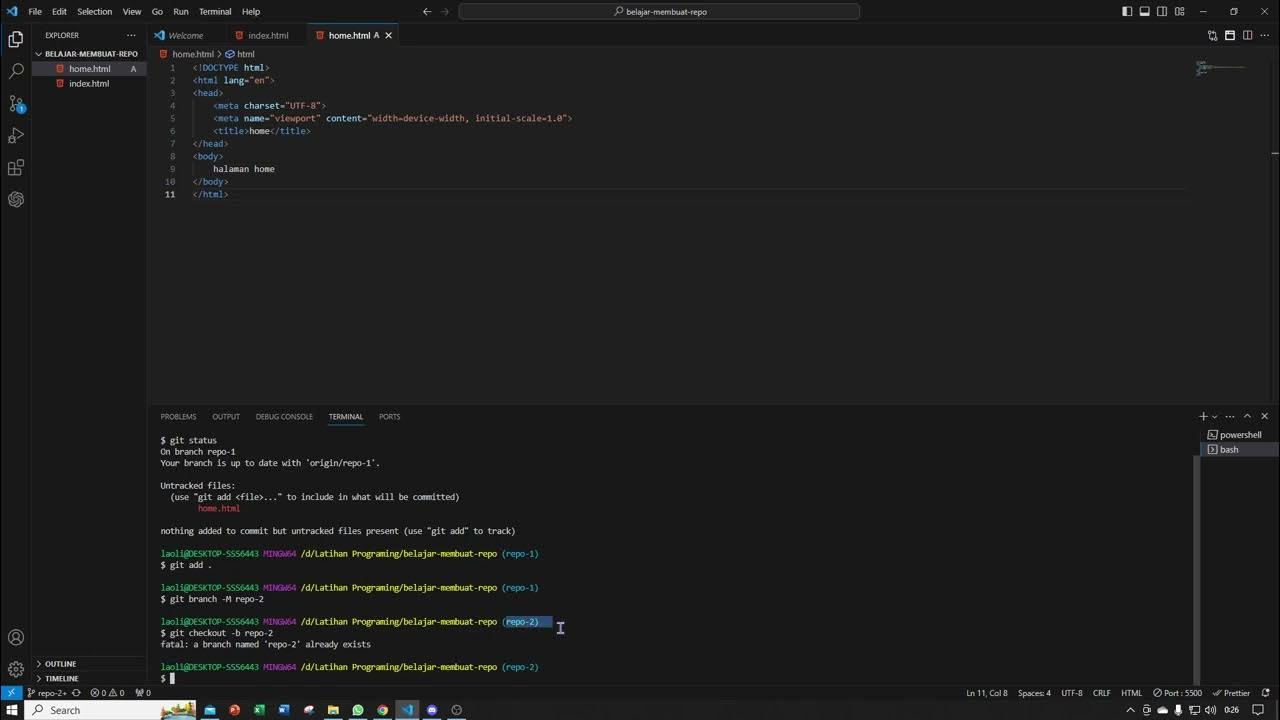Open Accounts menu in activity bar
The height and width of the screenshot is (720, 1280).
click(x=16, y=638)
